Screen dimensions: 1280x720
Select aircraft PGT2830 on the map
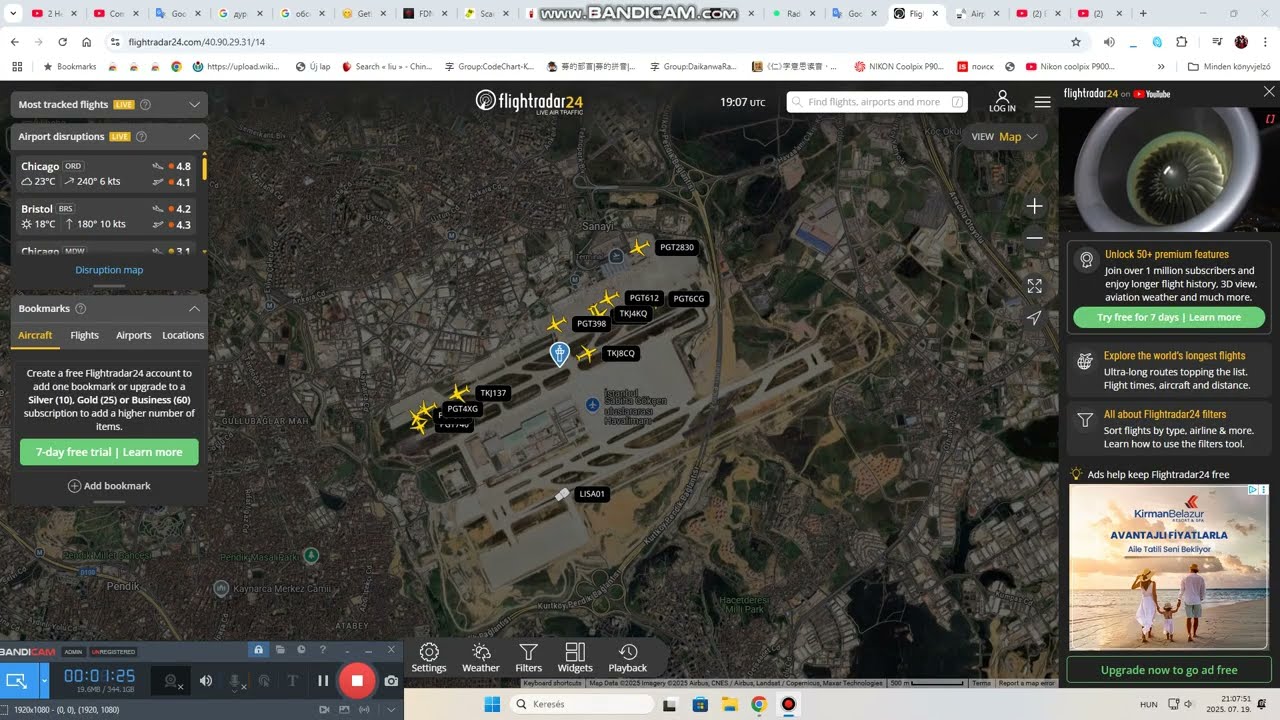click(639, 247)
